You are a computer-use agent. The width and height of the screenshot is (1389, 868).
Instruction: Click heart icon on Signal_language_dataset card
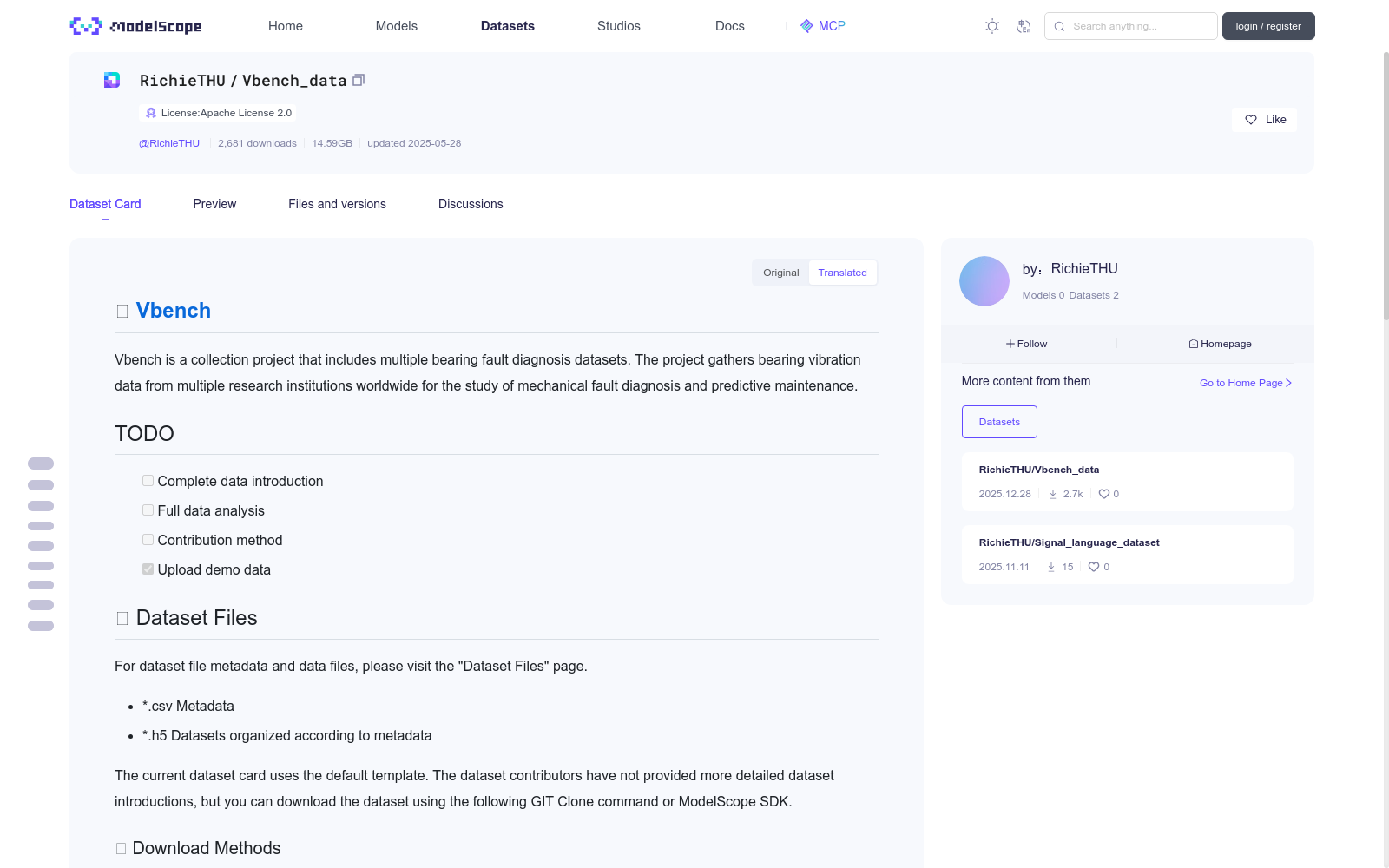[1094, 567]
